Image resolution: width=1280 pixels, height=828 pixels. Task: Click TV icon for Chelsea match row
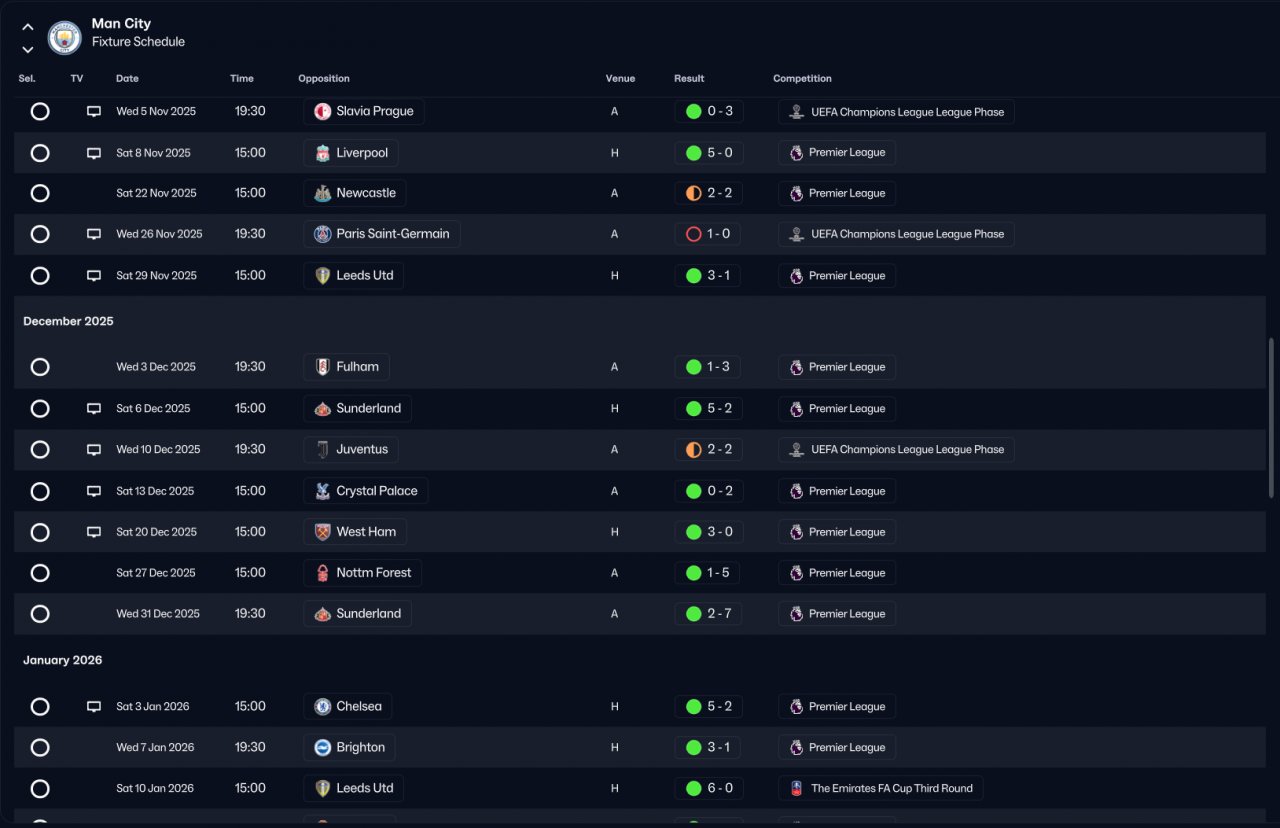pos(94,707)
